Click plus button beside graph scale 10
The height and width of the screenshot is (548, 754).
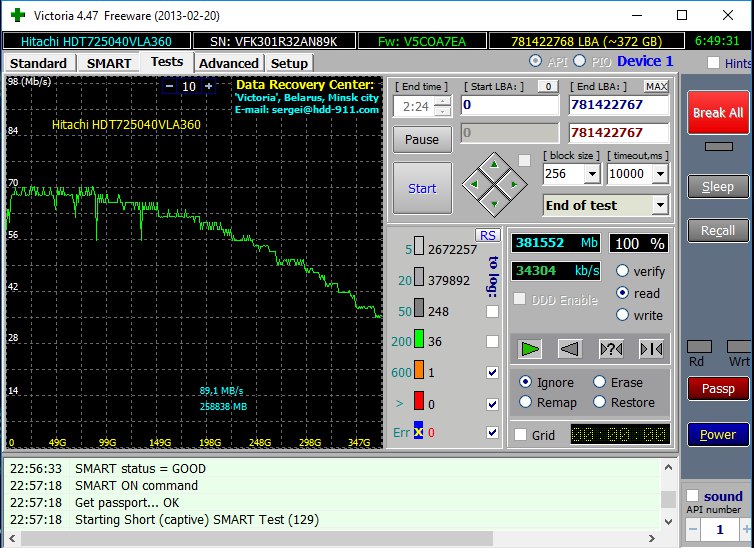pos(209,86)
